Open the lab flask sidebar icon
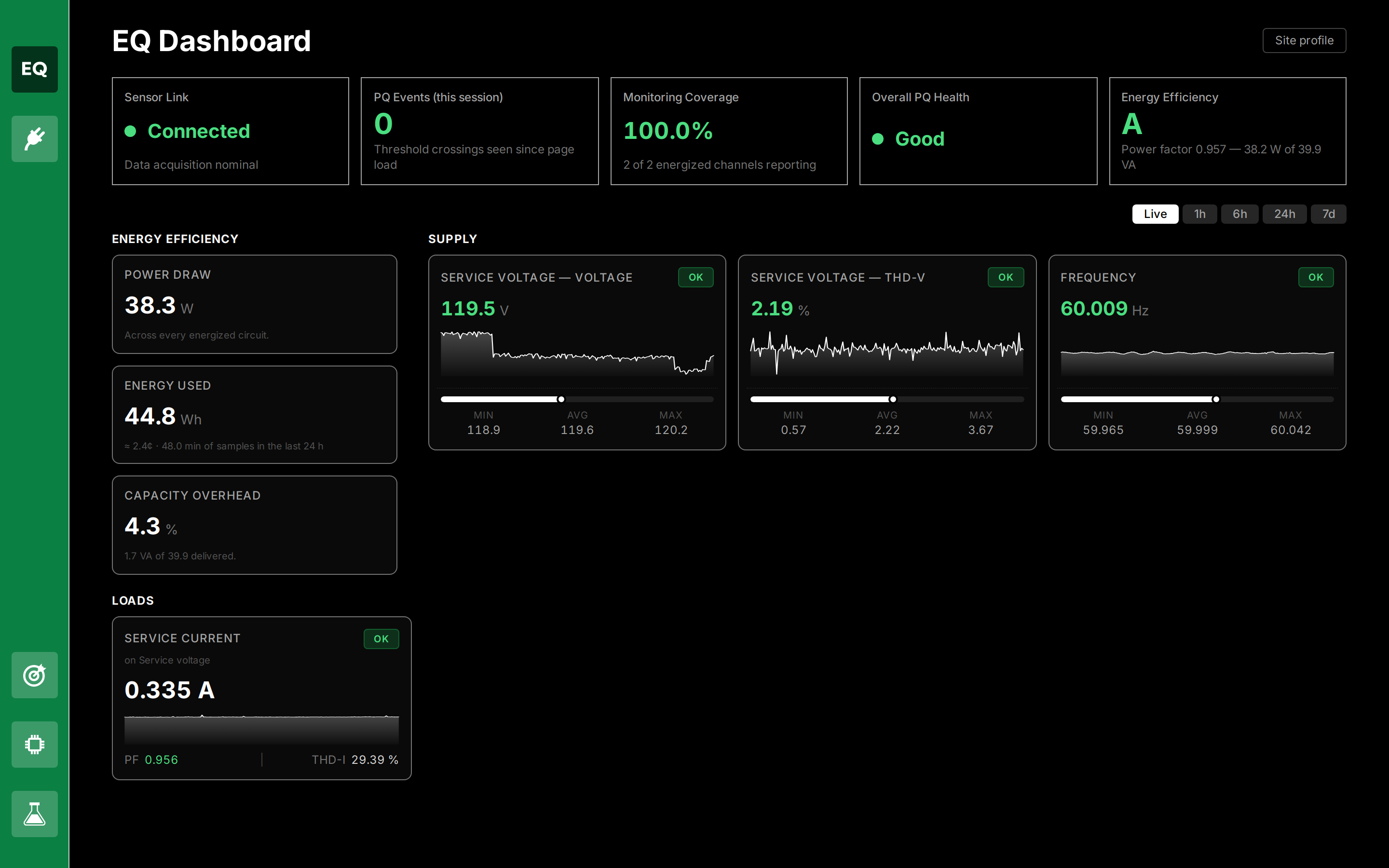 34,814
